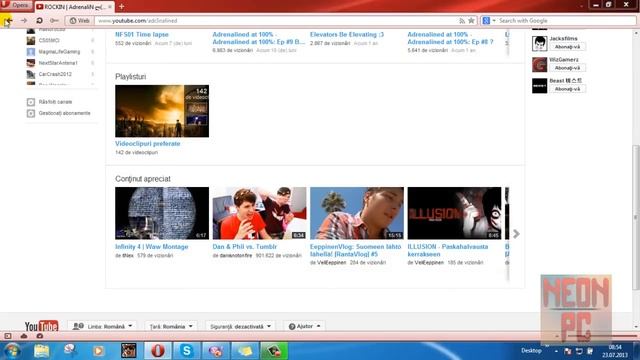This screenshot has width=640, height=360.
Task: Open the Țară: România country dropdown
Action: pyautogui.click(x=171, y=327)
